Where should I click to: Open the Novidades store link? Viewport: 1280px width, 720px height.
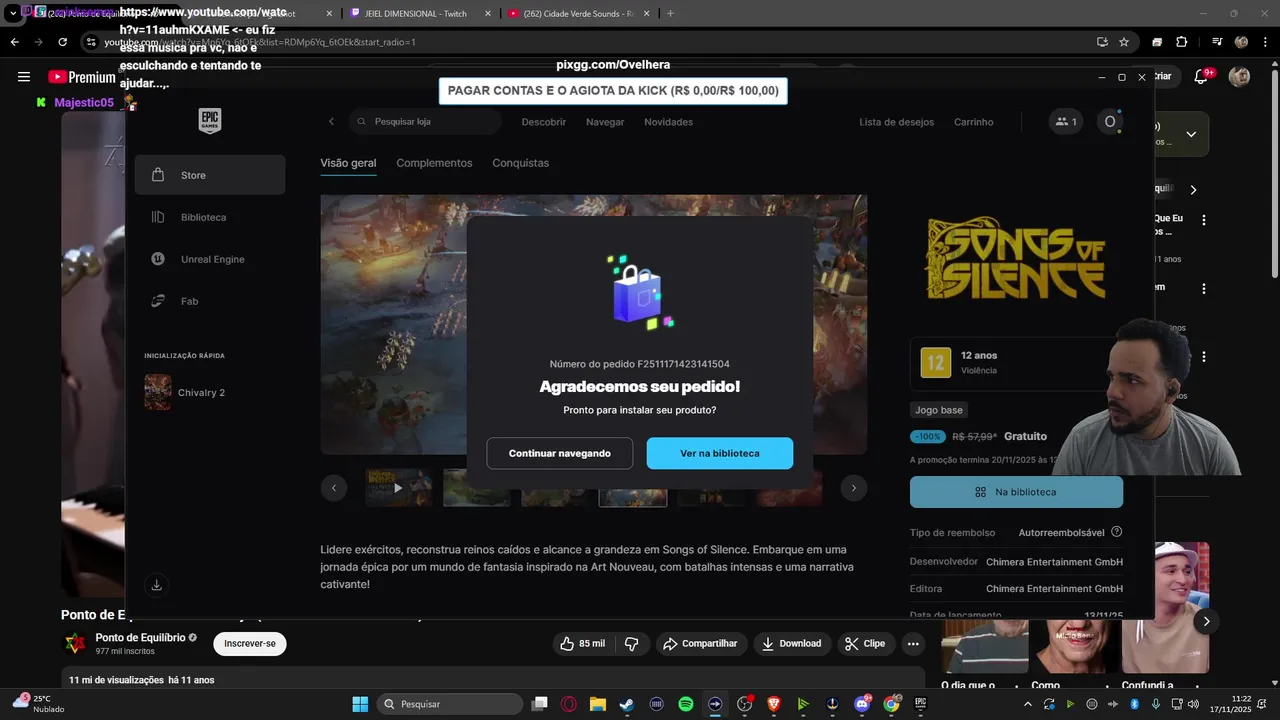pyautogui.click(x=668, y=122)
